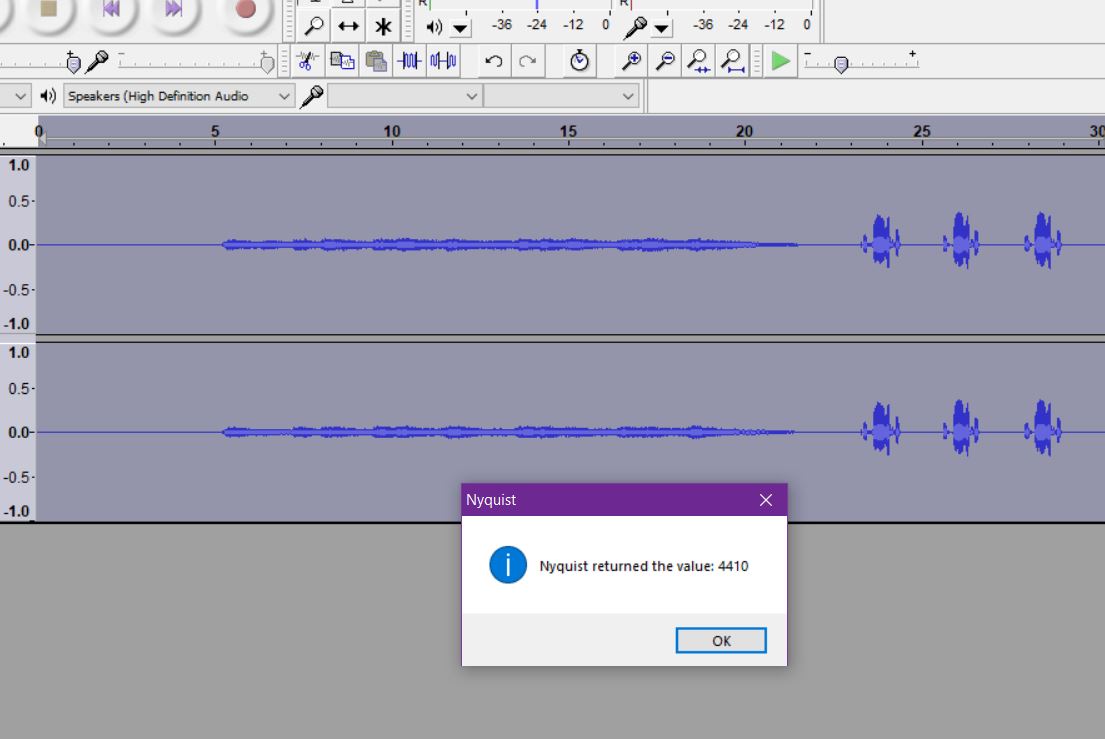
Task: Click the Cut scissors icon
Action: coord(308,61)
